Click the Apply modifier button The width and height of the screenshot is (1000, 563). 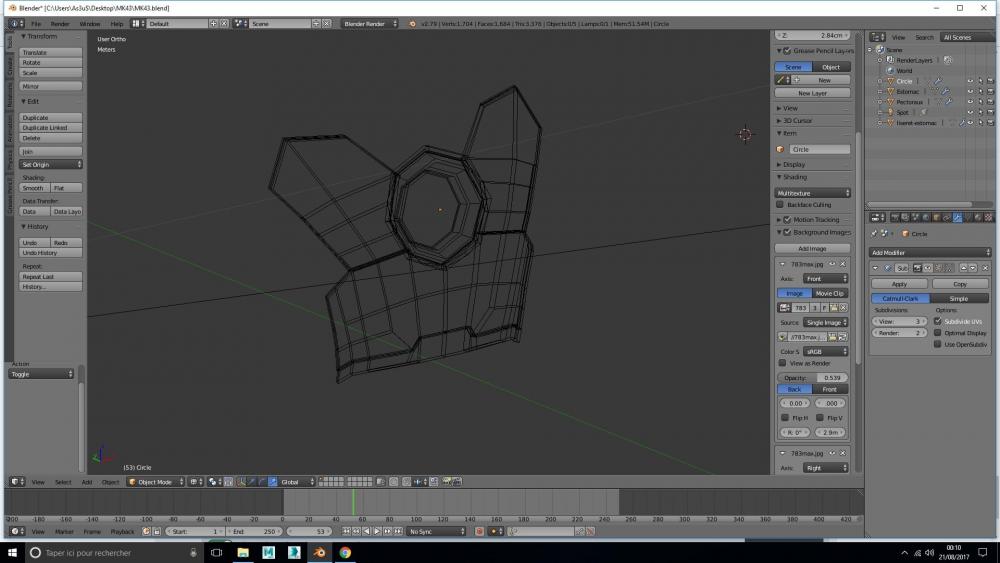coord(900,284)
